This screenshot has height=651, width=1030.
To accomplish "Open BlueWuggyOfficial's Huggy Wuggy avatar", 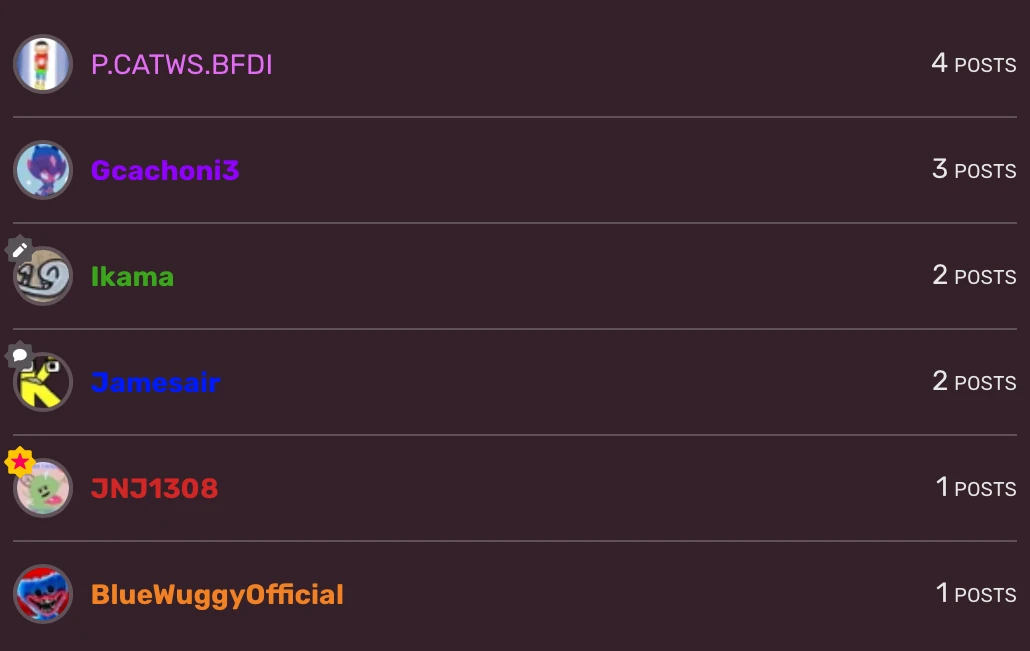I will tap(42, 594).
